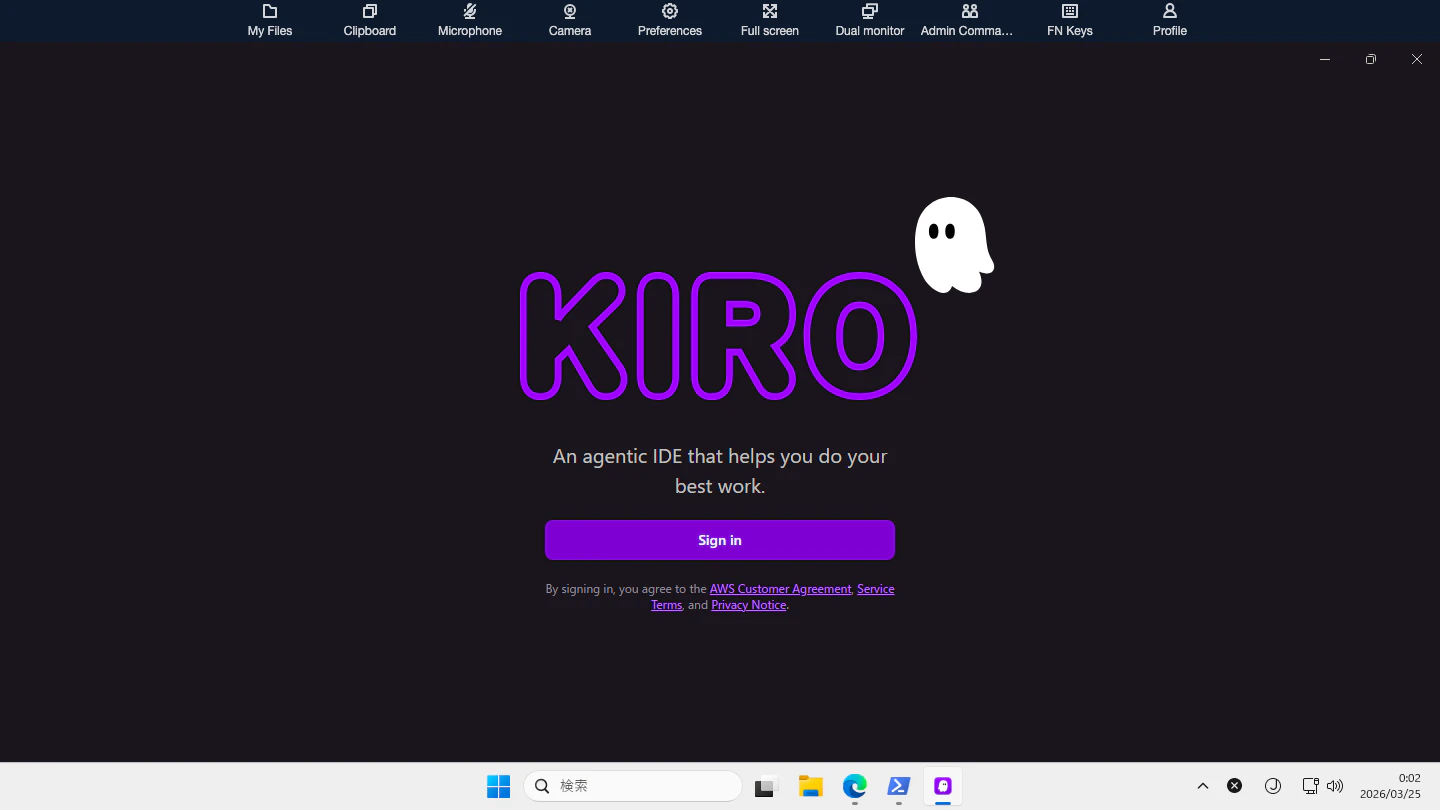Click the tagline "An agentic IDE that helps you do your best work."
The height and width of the screenshot is (810, 1440).
coord(720,471)
